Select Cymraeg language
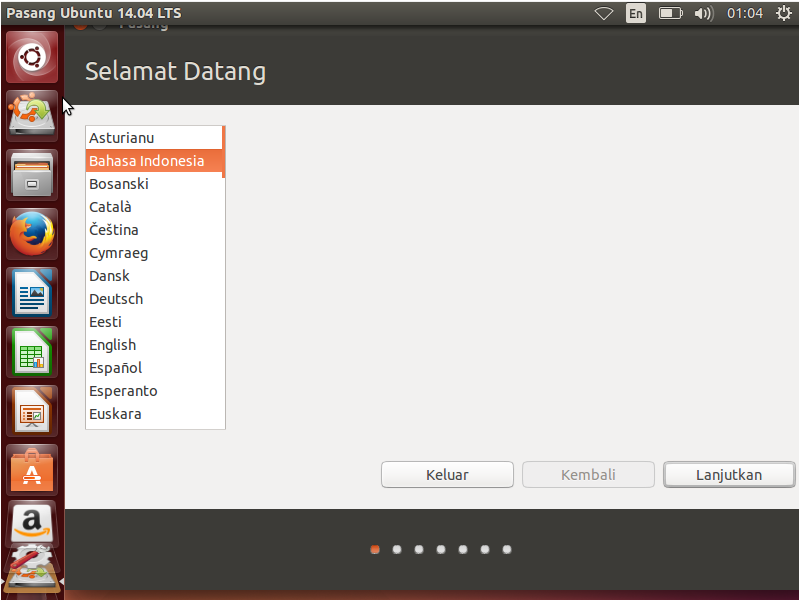The width and height of the screenshot is (800, 601). coord(154,253)
